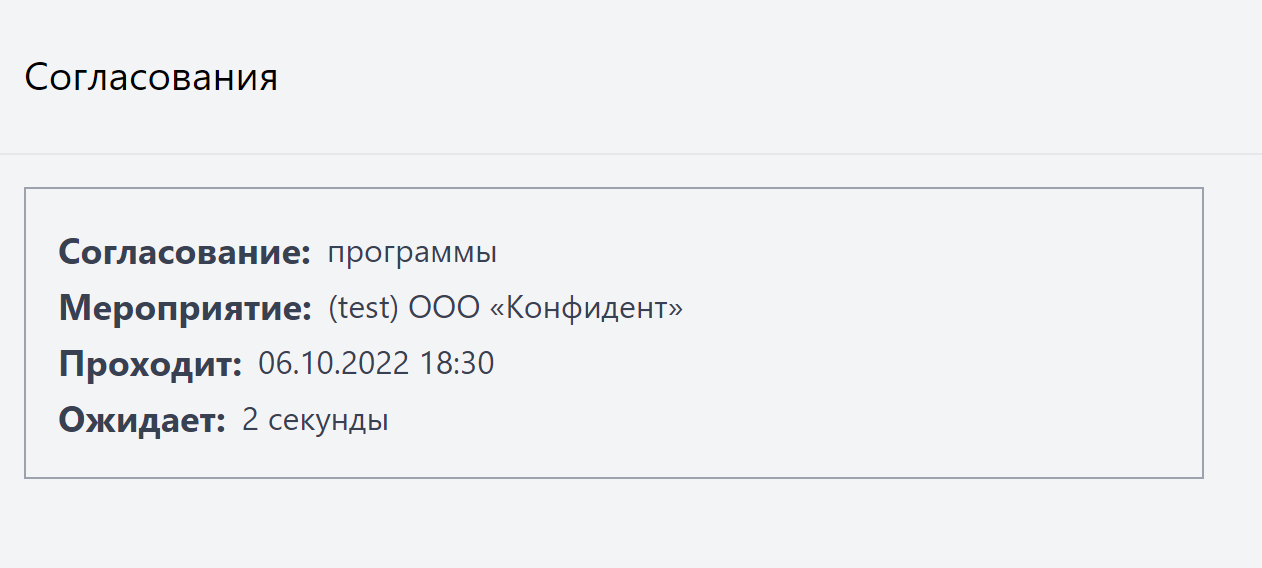Select the date 06.10.2022
Screen dimensions: 1262x568
[334, 364]
